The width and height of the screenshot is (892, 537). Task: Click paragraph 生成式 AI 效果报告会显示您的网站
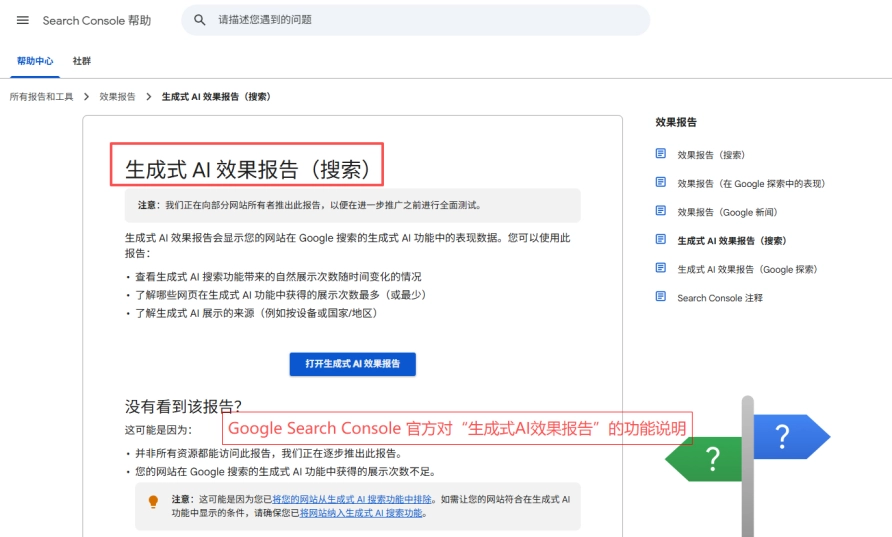tap(348, 245)
